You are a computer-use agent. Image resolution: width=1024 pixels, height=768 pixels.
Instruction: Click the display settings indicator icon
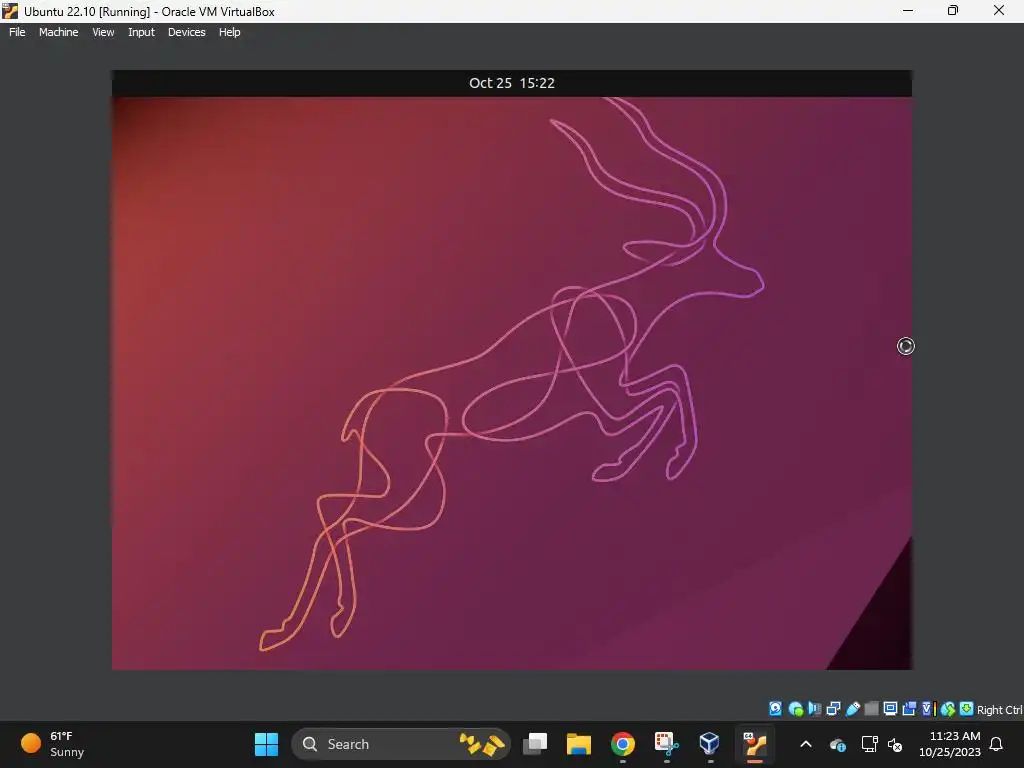890,709
